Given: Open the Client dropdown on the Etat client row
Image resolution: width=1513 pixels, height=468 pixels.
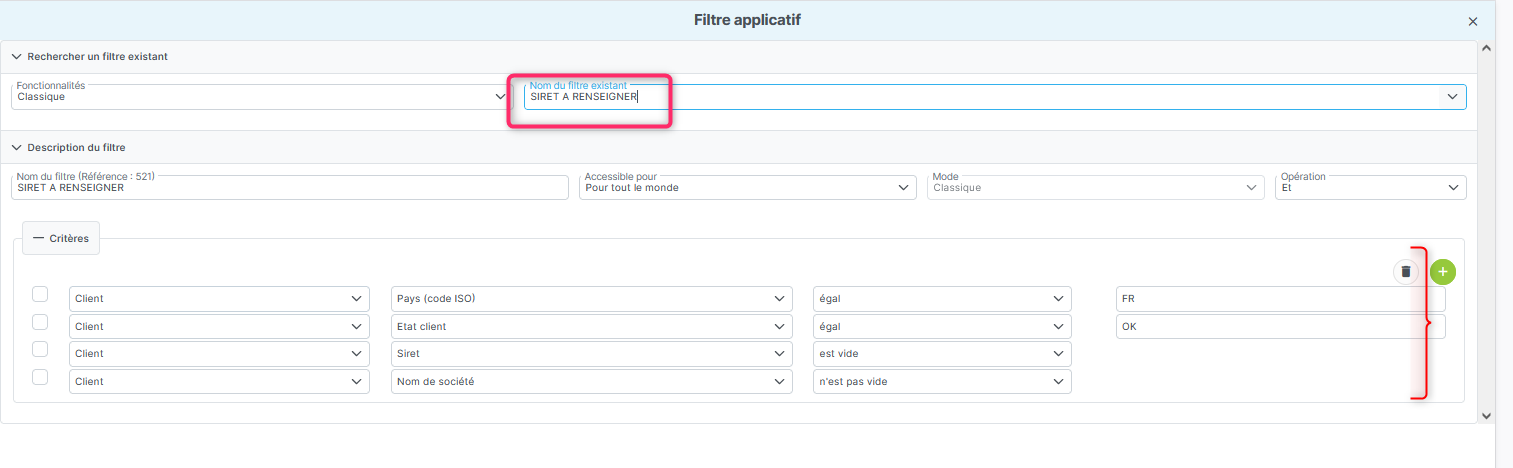Looking at the screenshot, I should (x=218, y=327).
